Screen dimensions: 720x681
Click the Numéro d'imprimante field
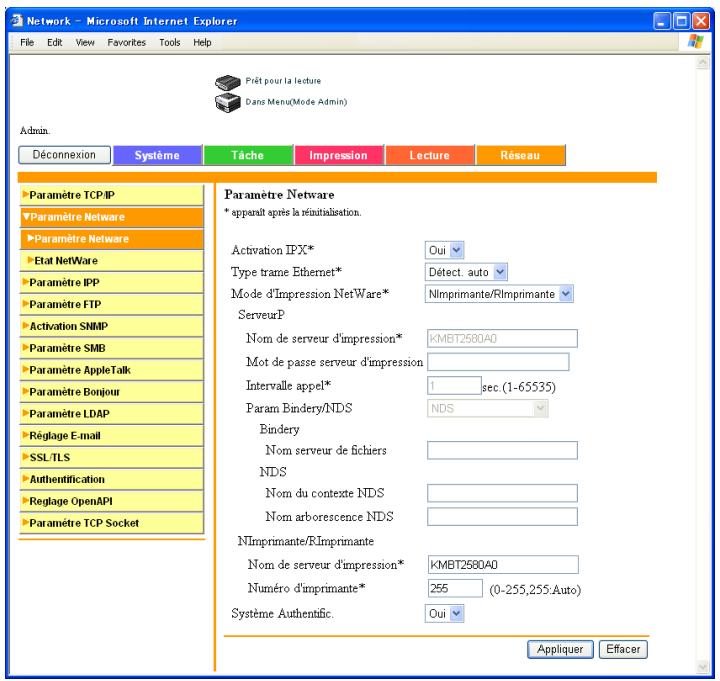click(455, 588)
